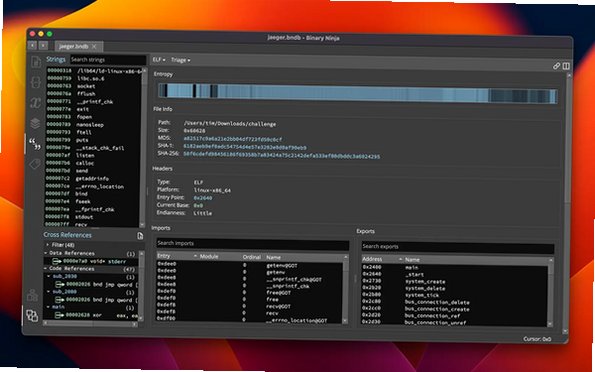Collapse the sub_2080 reference node

tap(49, 292)
